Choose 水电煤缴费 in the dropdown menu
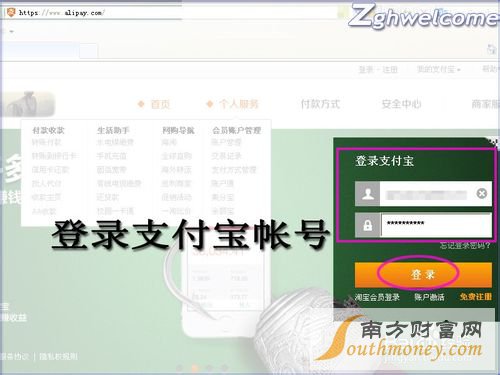The height and width of the screenshot is (375, 500). pos(115,143)
